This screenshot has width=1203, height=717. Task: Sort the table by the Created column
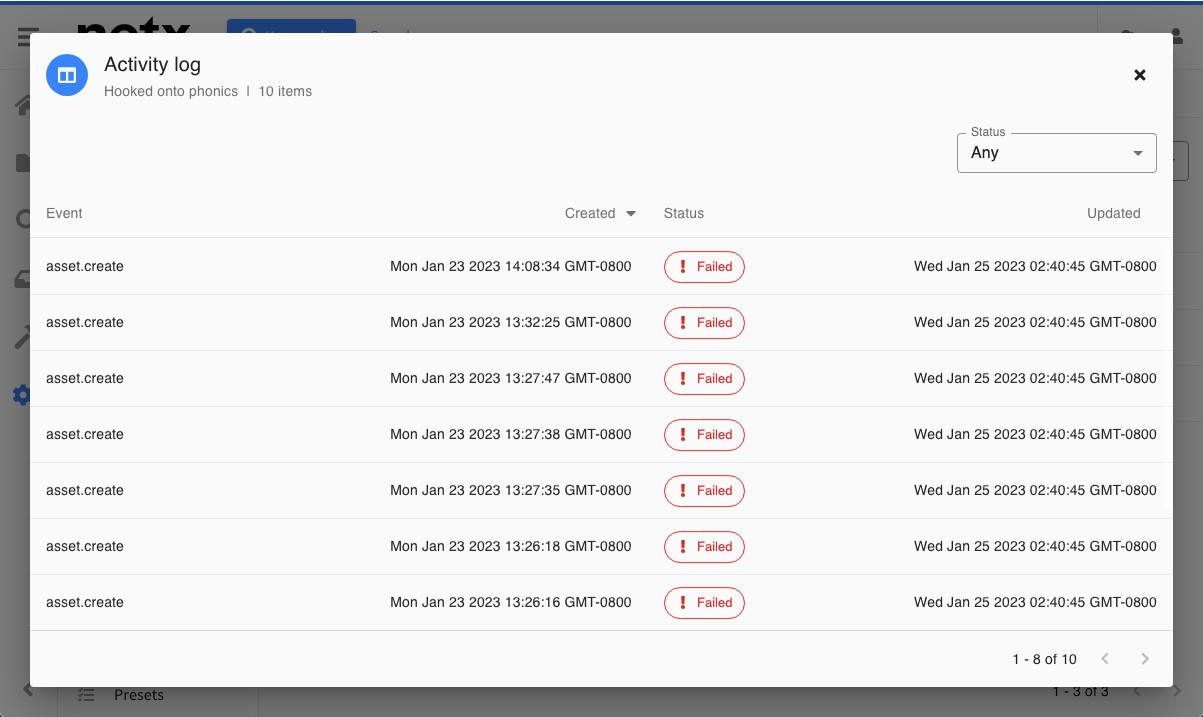(600, 213)
